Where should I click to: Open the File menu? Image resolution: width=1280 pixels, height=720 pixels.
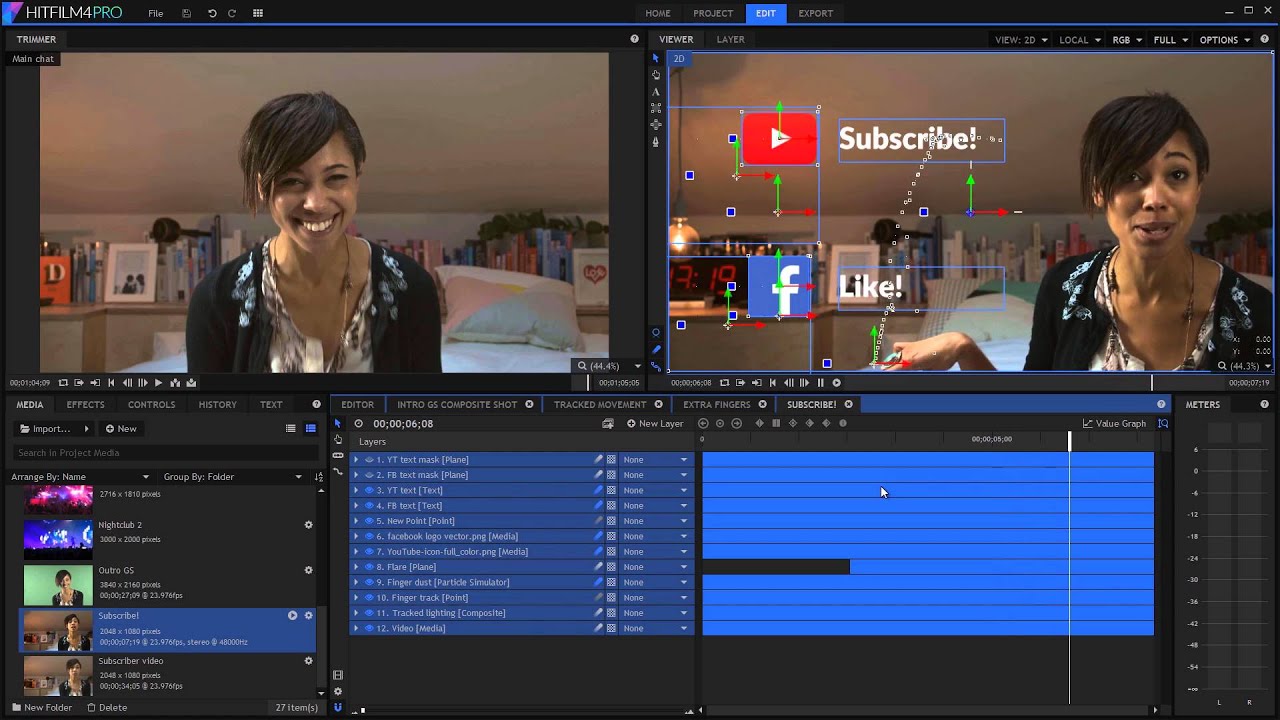[155, 13]
